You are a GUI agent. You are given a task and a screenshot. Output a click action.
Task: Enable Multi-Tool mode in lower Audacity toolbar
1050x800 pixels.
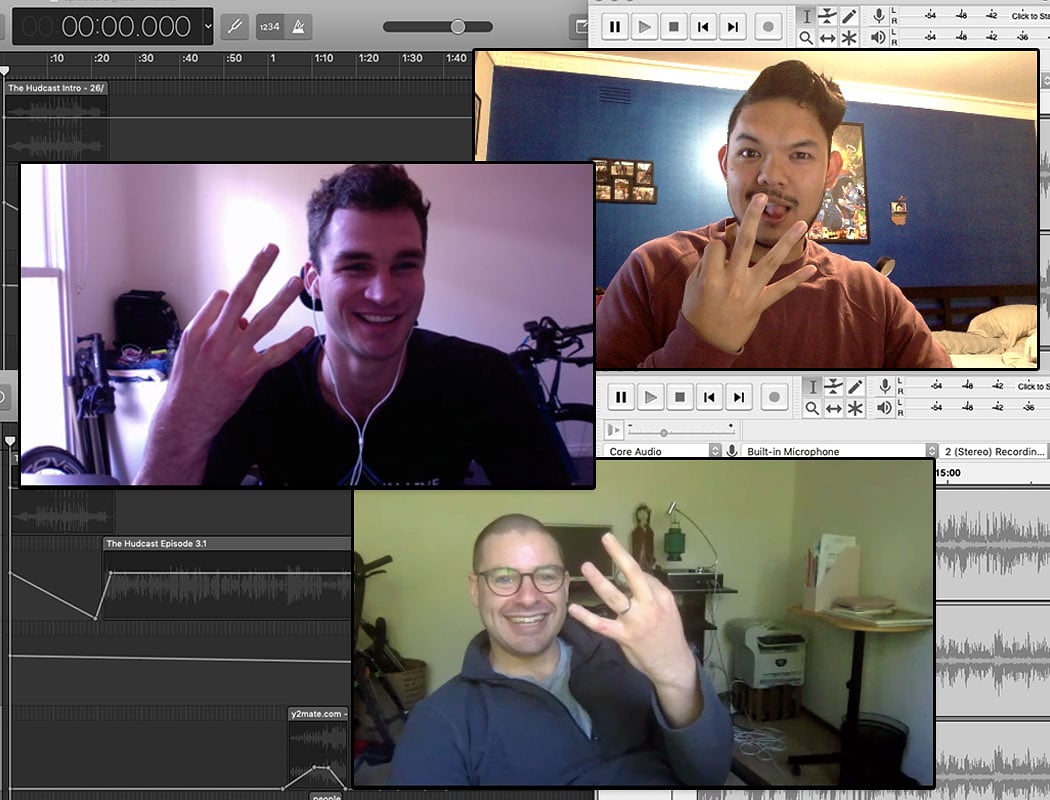[855, 408]
